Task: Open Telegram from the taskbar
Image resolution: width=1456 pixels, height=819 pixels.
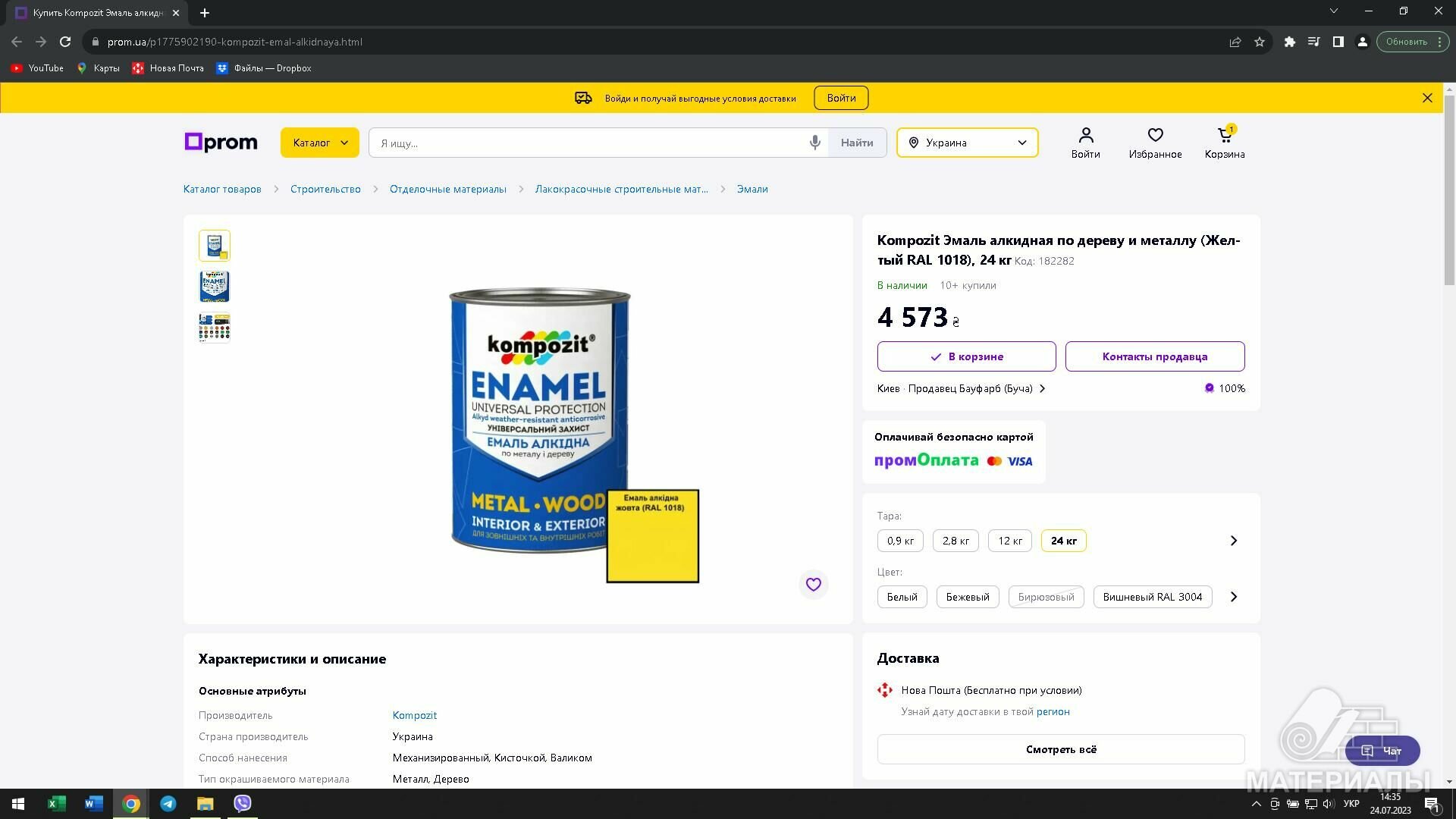Action: pyautogui.click(x=168, y=804)
